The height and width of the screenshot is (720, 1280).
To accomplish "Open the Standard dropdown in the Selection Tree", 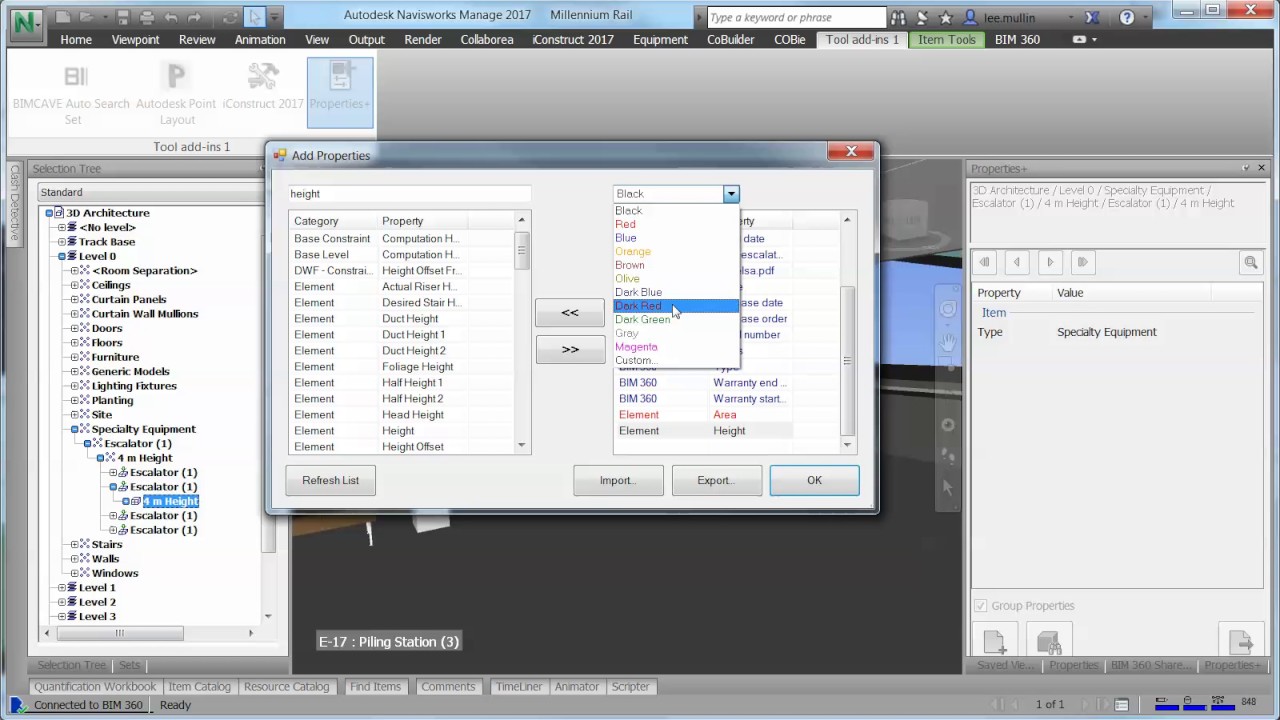I will click(x=150, y=192).
